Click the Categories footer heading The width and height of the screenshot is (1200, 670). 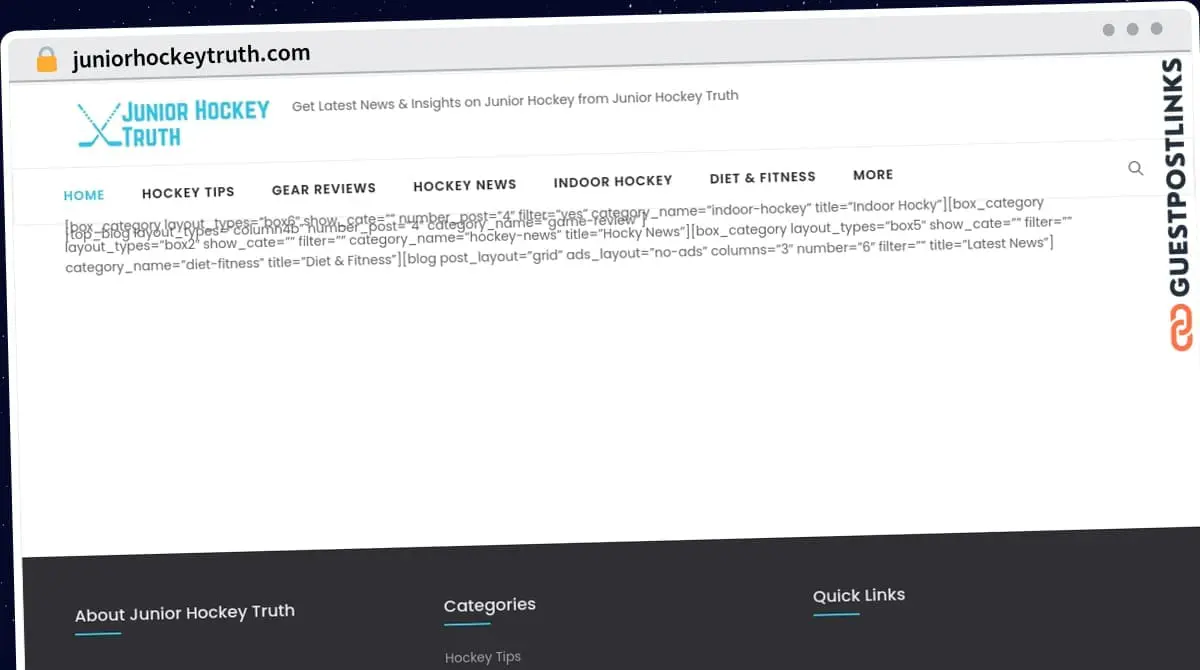[490, 605]
